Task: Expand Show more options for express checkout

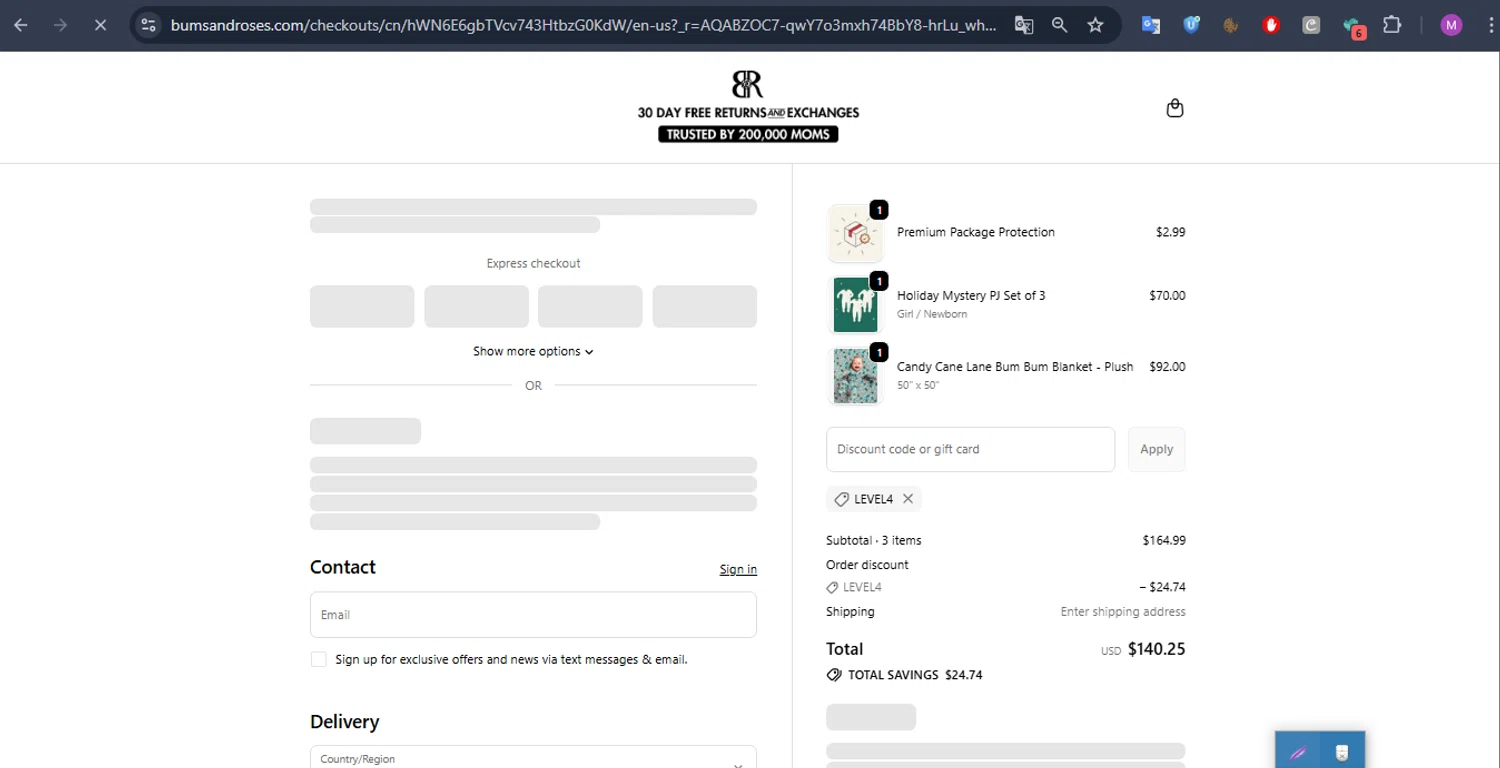Action: pyautogui.click(x=533, y=351)
